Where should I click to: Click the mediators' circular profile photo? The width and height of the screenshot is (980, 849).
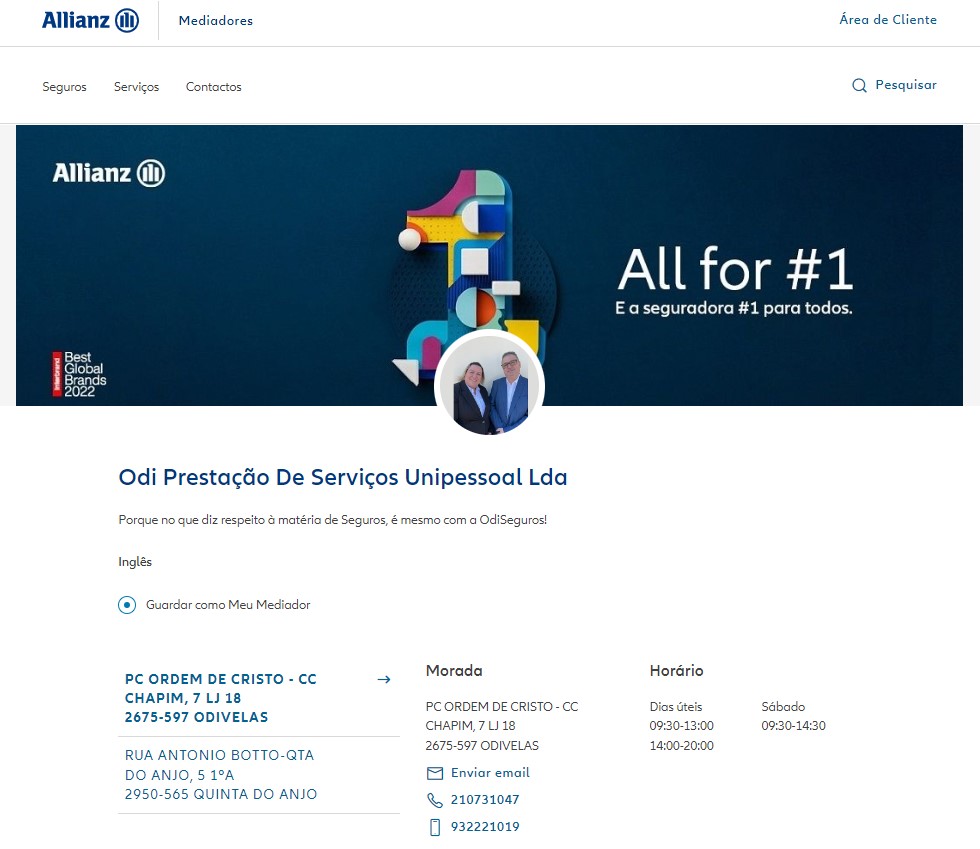tap(489, 384)
